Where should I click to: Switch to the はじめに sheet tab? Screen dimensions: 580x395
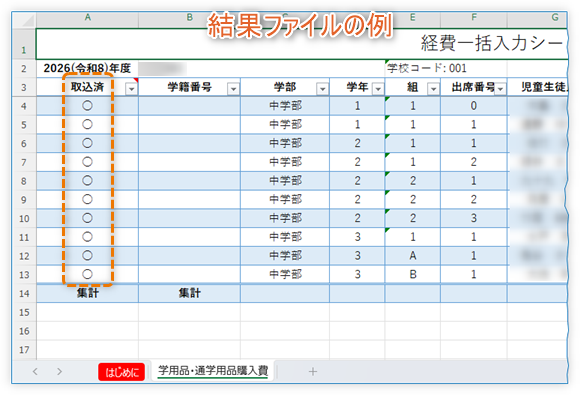[x=122, y=372]
